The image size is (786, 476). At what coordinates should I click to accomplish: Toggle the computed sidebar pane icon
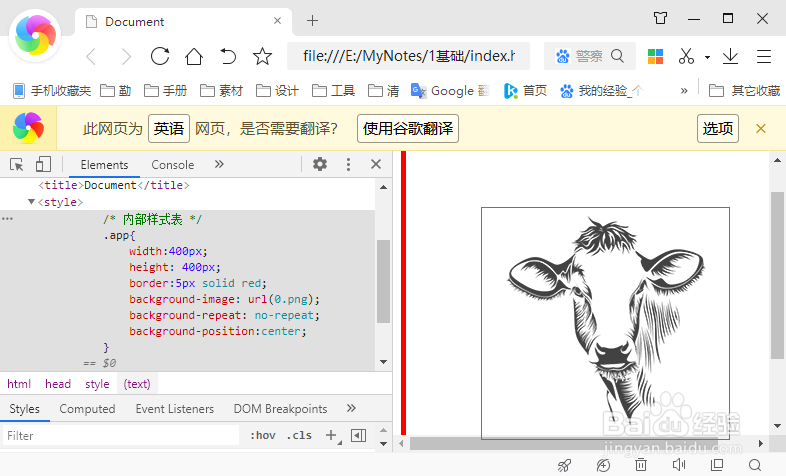point(358,435)
